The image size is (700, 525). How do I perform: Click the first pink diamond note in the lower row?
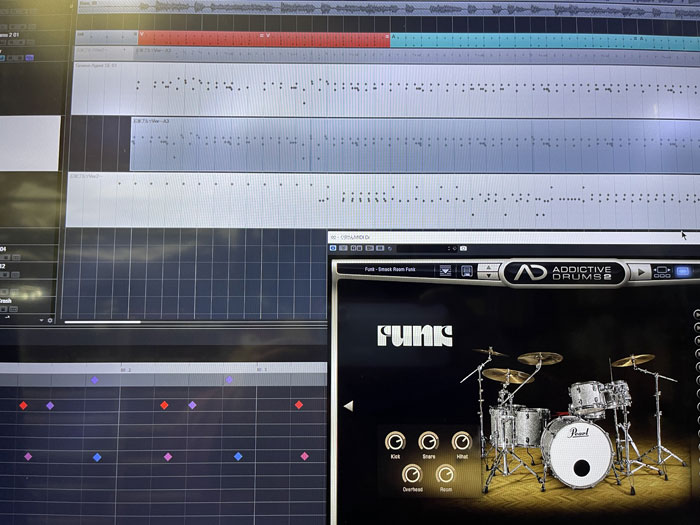[x=28, y=457]
